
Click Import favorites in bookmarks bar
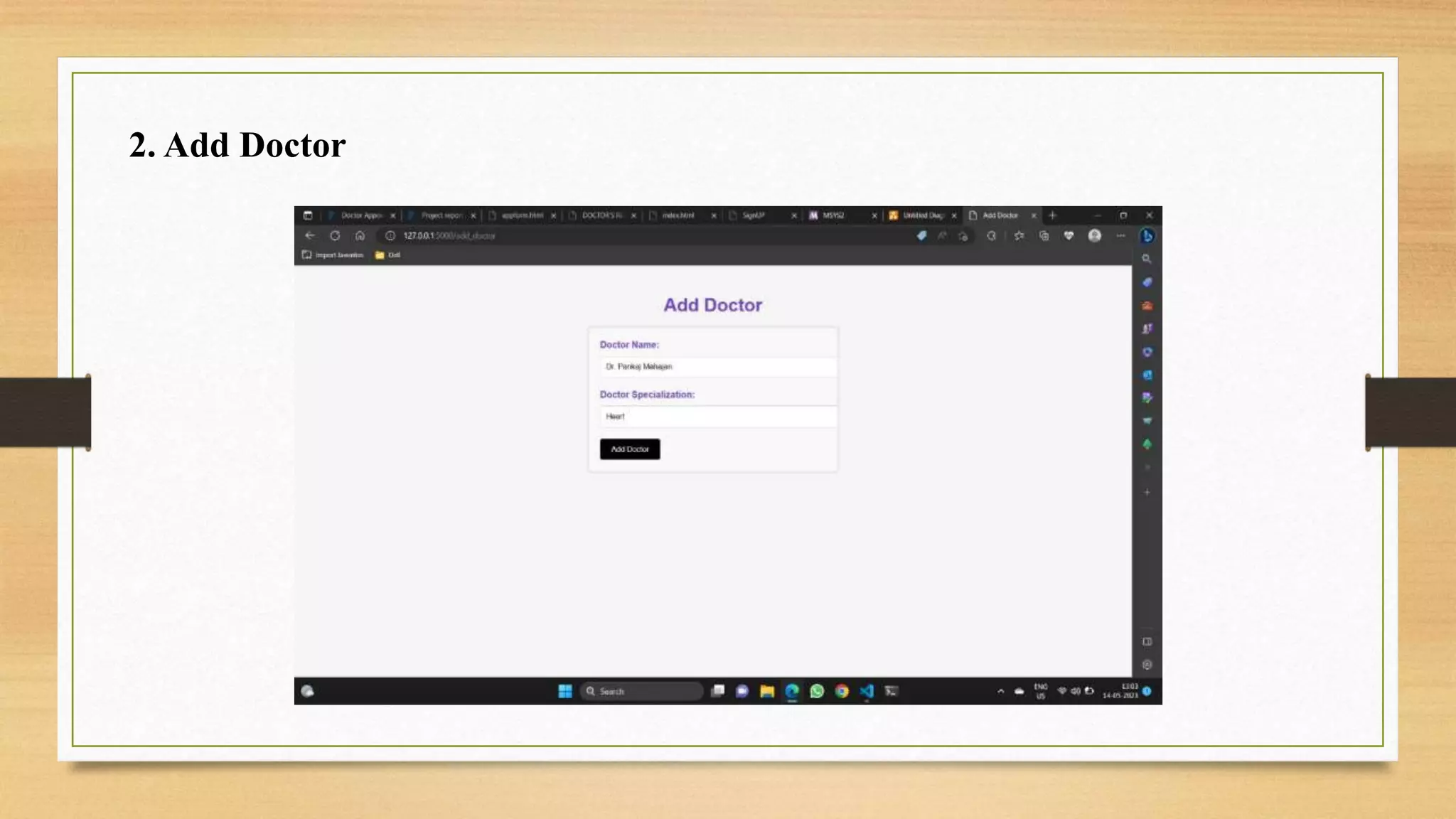tap(333, 255)
